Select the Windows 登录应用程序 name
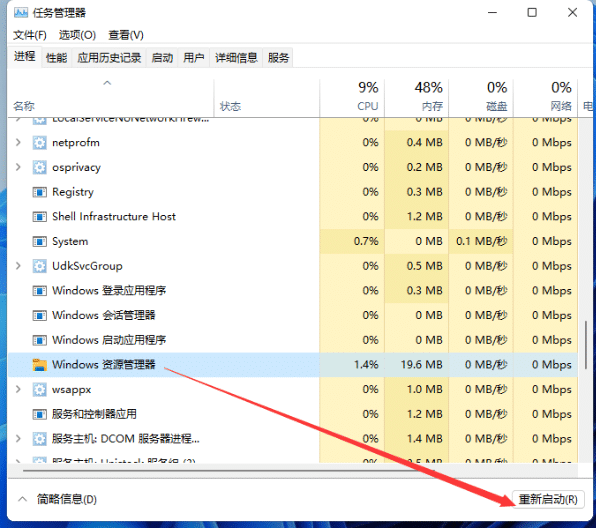This screenshot has height=528, width=596. (x=109, y=291)
